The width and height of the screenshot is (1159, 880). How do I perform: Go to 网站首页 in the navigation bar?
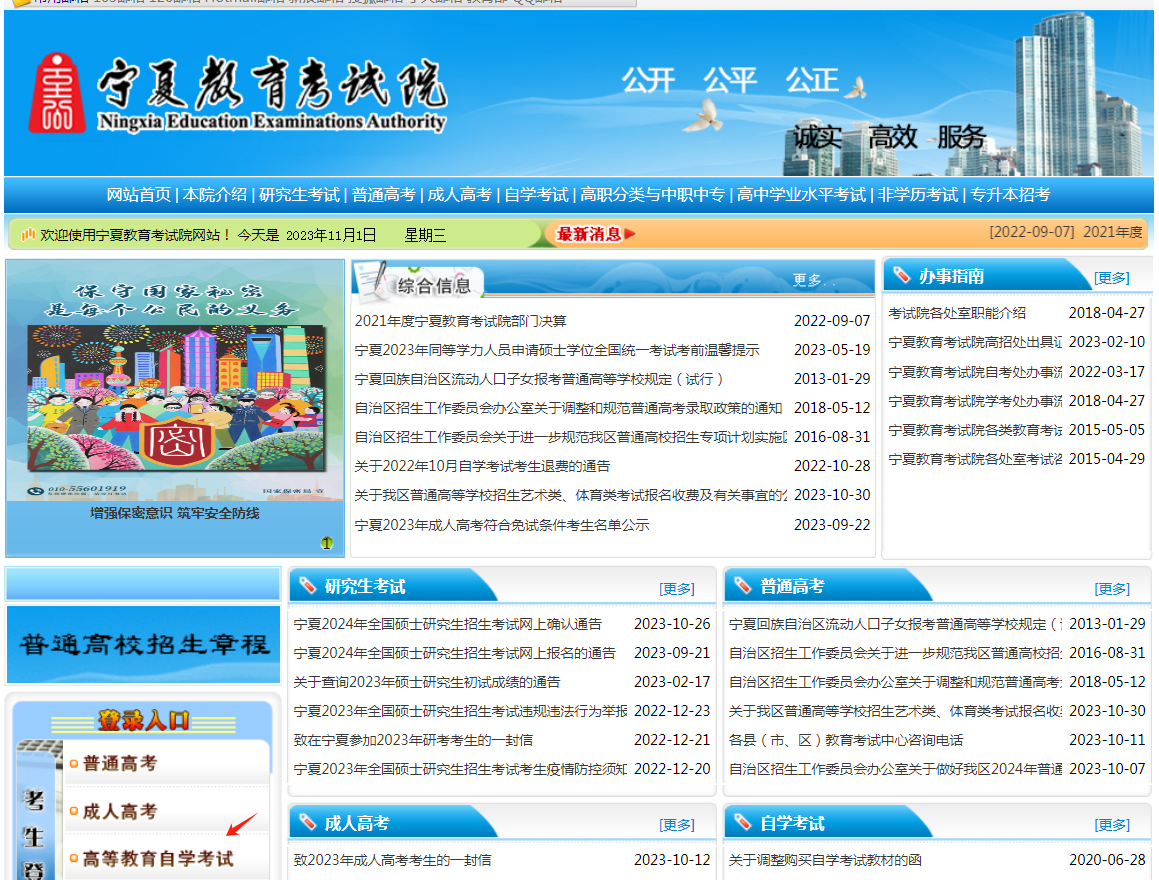pyautogui.click(x=138, y=195)
